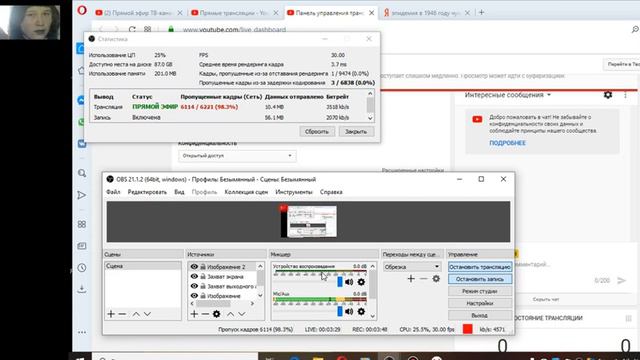
Task: Open the Открытый доступ privacy dropdown
Action: (x=237, y=156)
